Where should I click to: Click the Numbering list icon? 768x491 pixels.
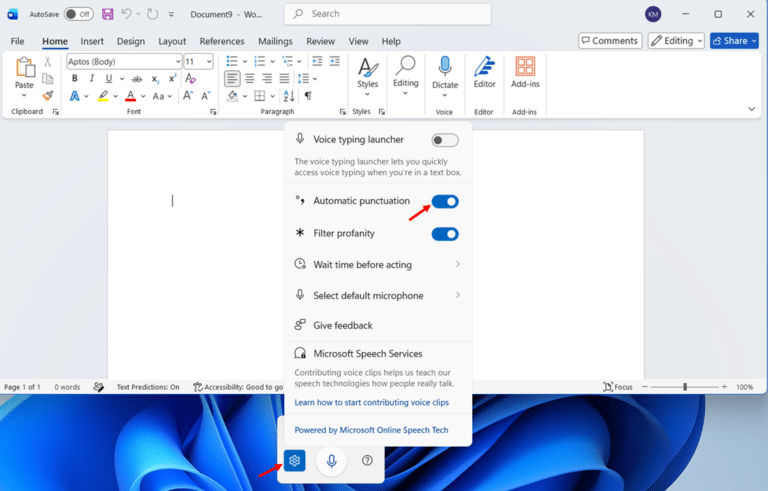260,61
